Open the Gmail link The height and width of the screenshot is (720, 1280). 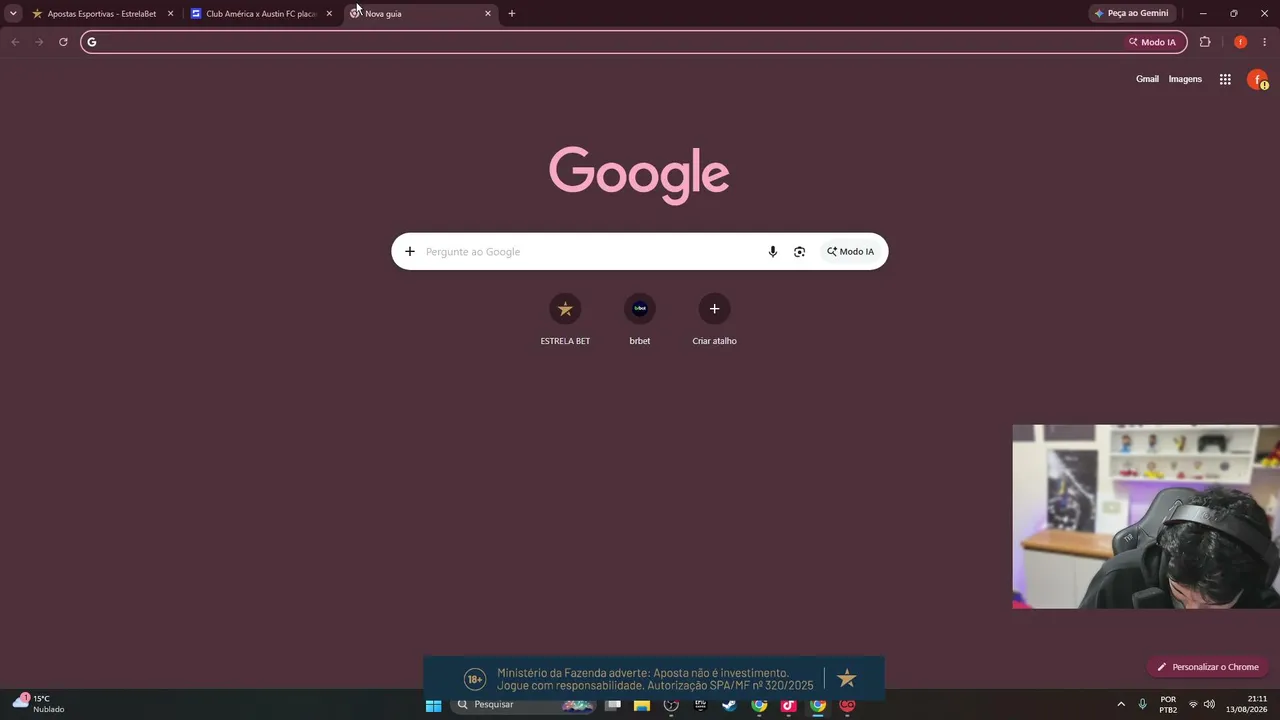(1147, 79)
